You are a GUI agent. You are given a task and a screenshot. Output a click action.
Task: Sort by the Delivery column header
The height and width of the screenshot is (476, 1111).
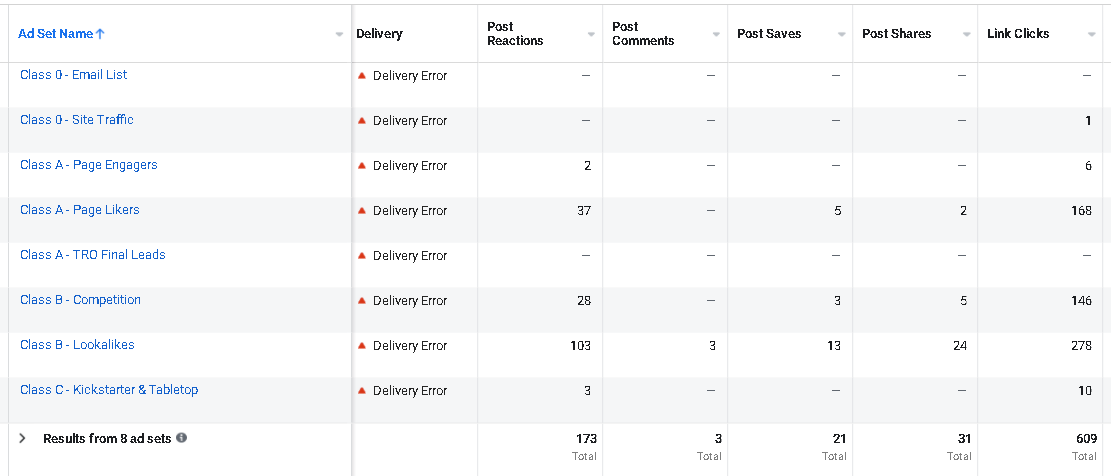click(x=379, y=34)
